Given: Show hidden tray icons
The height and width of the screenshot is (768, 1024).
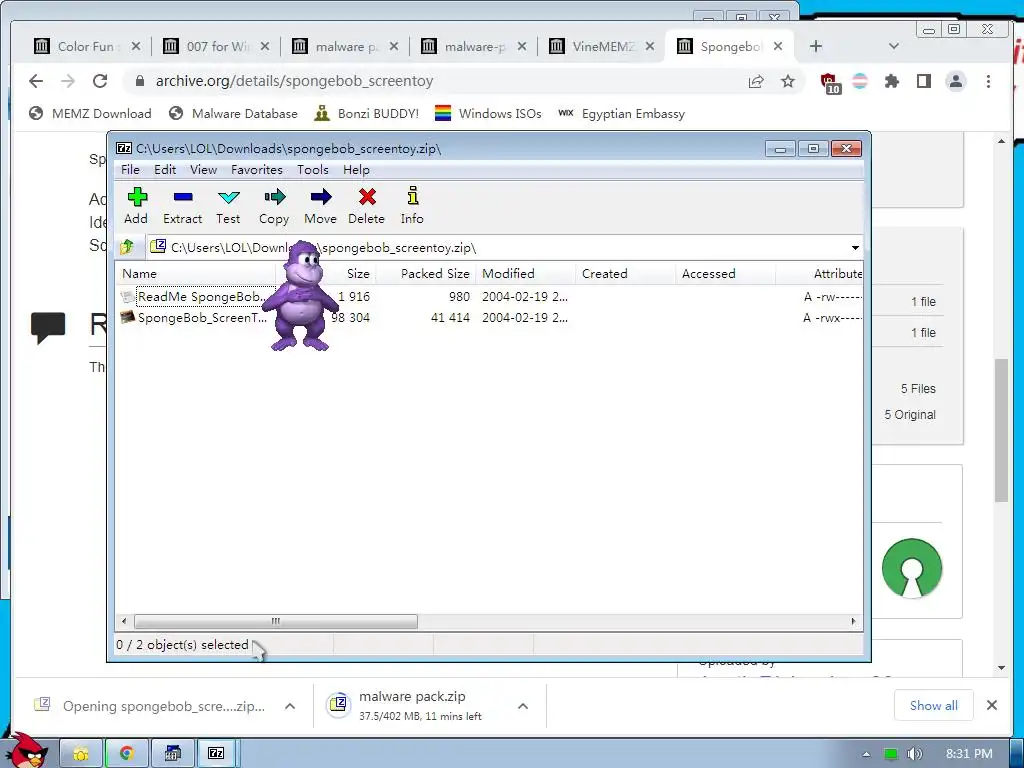Looking at the screenshot, I should point(866,754).
